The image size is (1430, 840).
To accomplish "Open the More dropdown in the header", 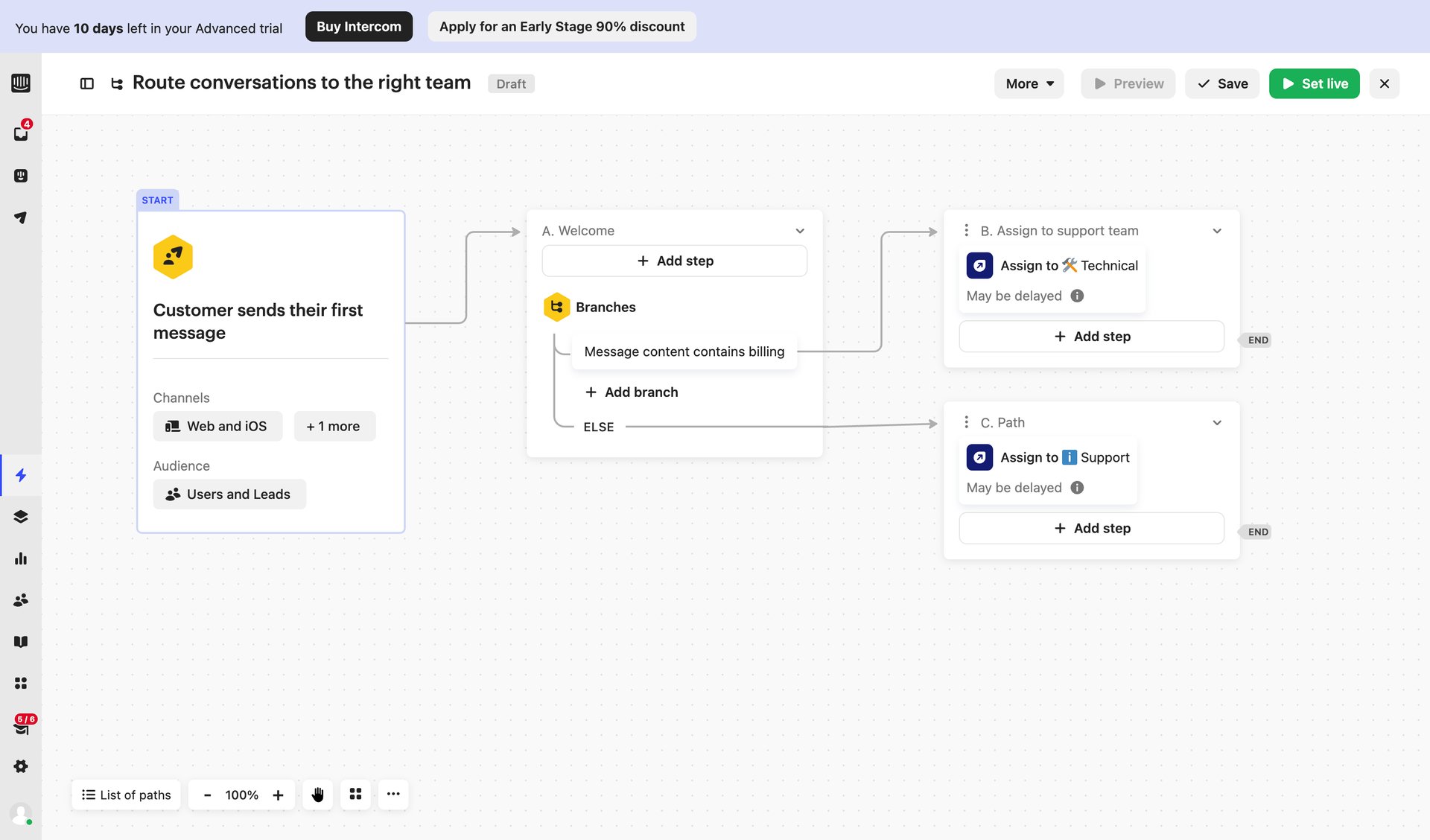I will (x=1029, y=83).
